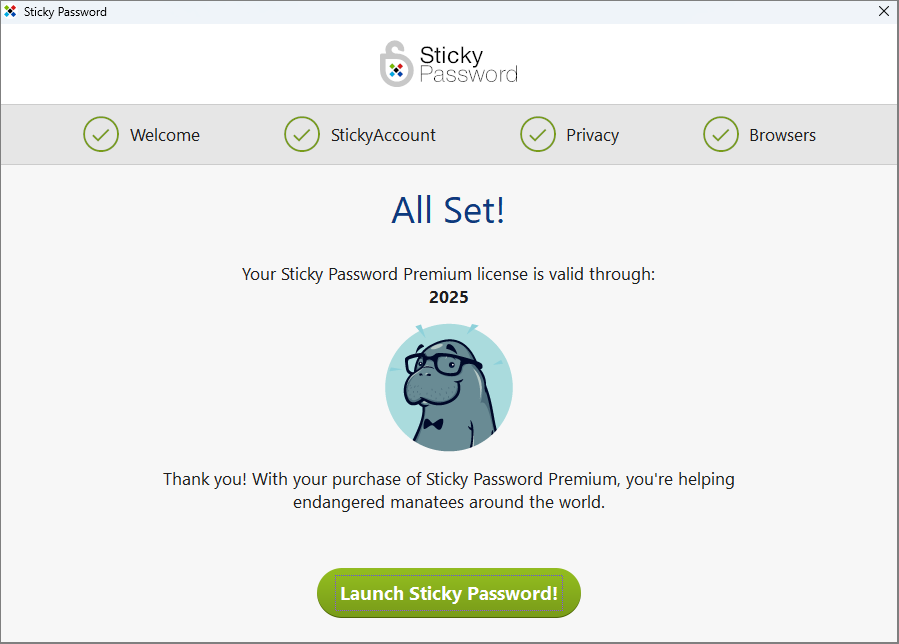Click the StickyAccount completion checkmark

(302, 134)
